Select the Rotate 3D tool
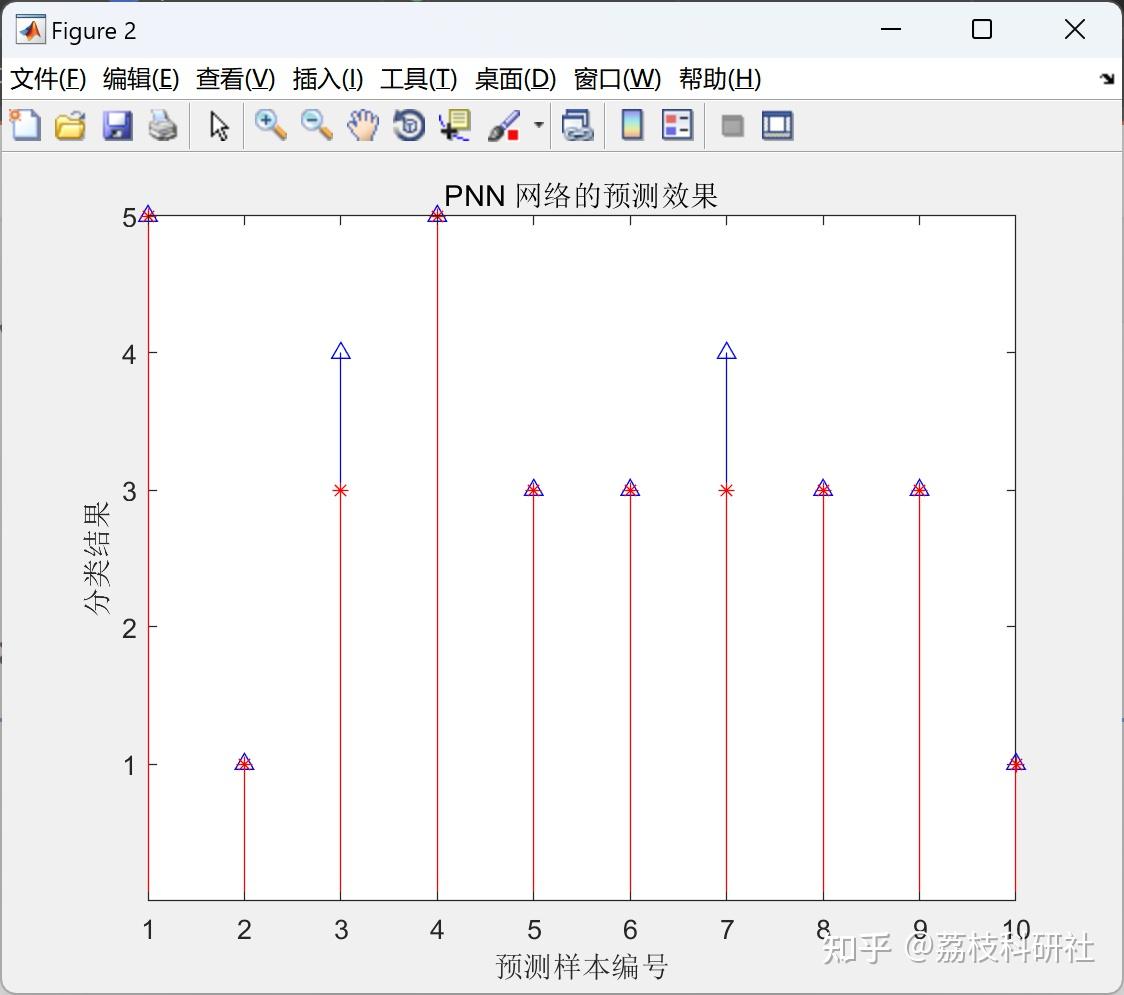1124x995 pixels. pyautogui.click(x=408, y=125)
